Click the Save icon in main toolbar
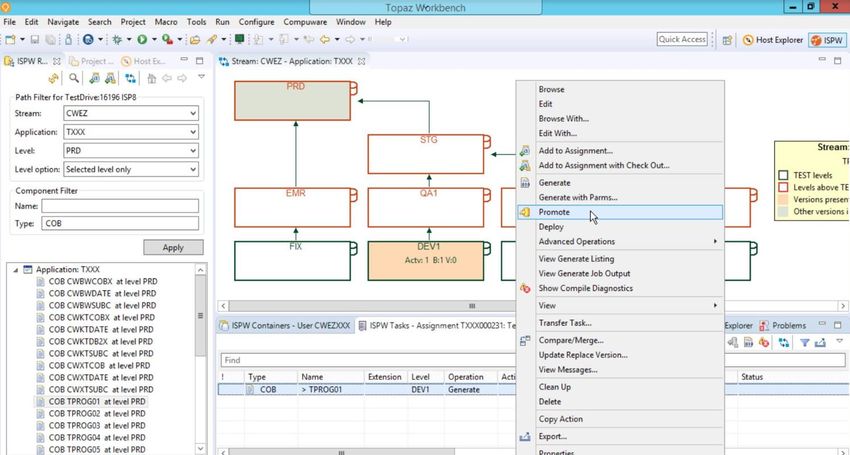Viewport: 850px width, 455px height. 35,40
